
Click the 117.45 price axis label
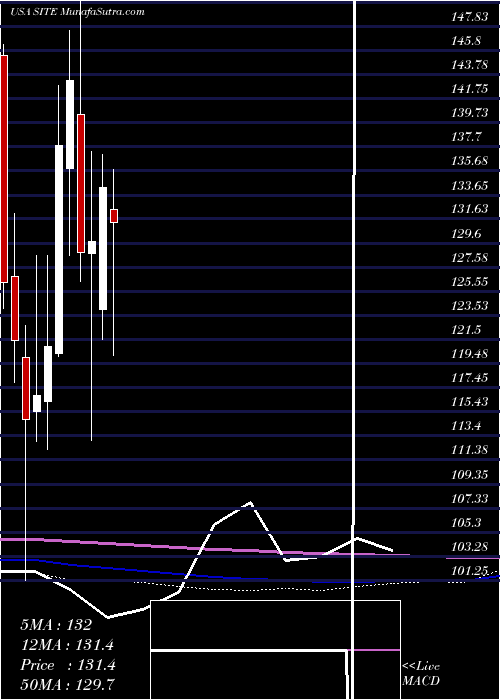tap(470, 378)
